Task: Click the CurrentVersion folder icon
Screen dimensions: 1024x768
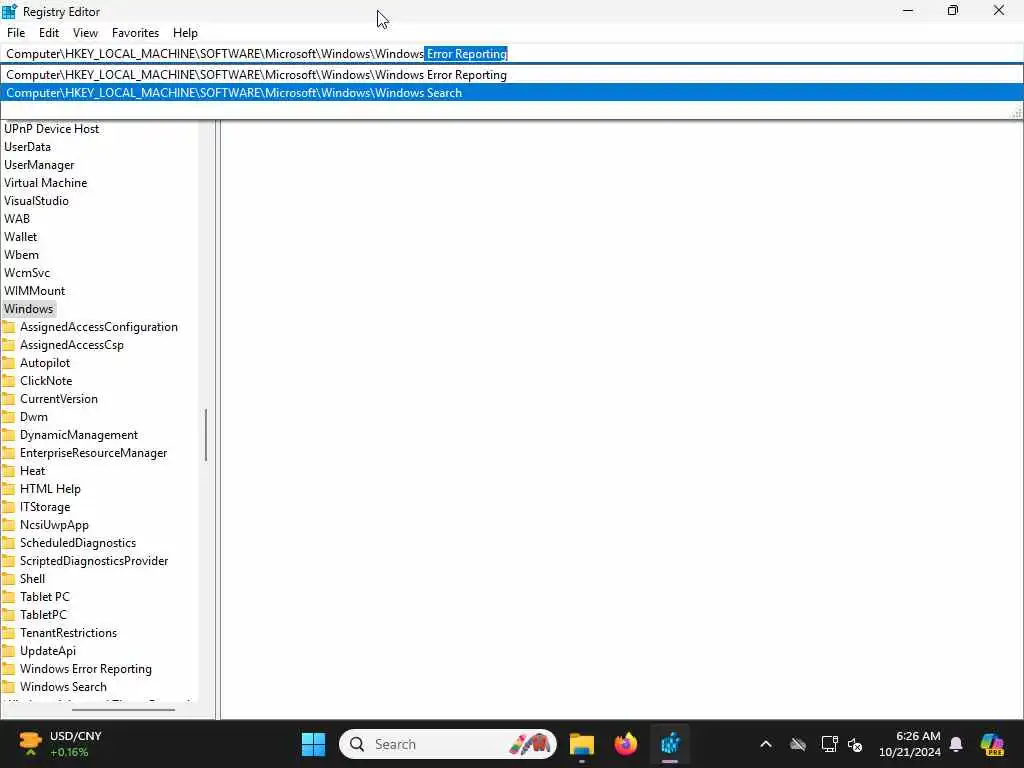Action: (8, 398)
